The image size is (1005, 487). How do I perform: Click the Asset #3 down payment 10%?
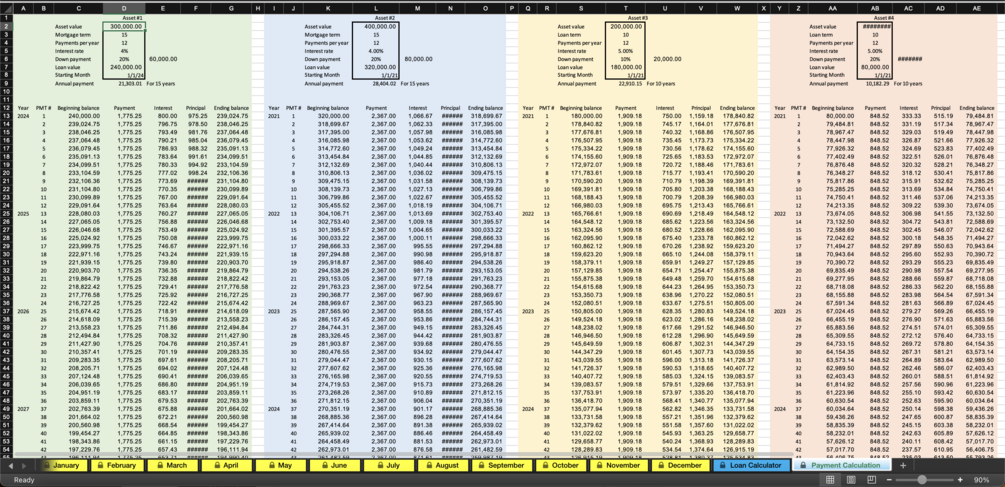[625, 59]
